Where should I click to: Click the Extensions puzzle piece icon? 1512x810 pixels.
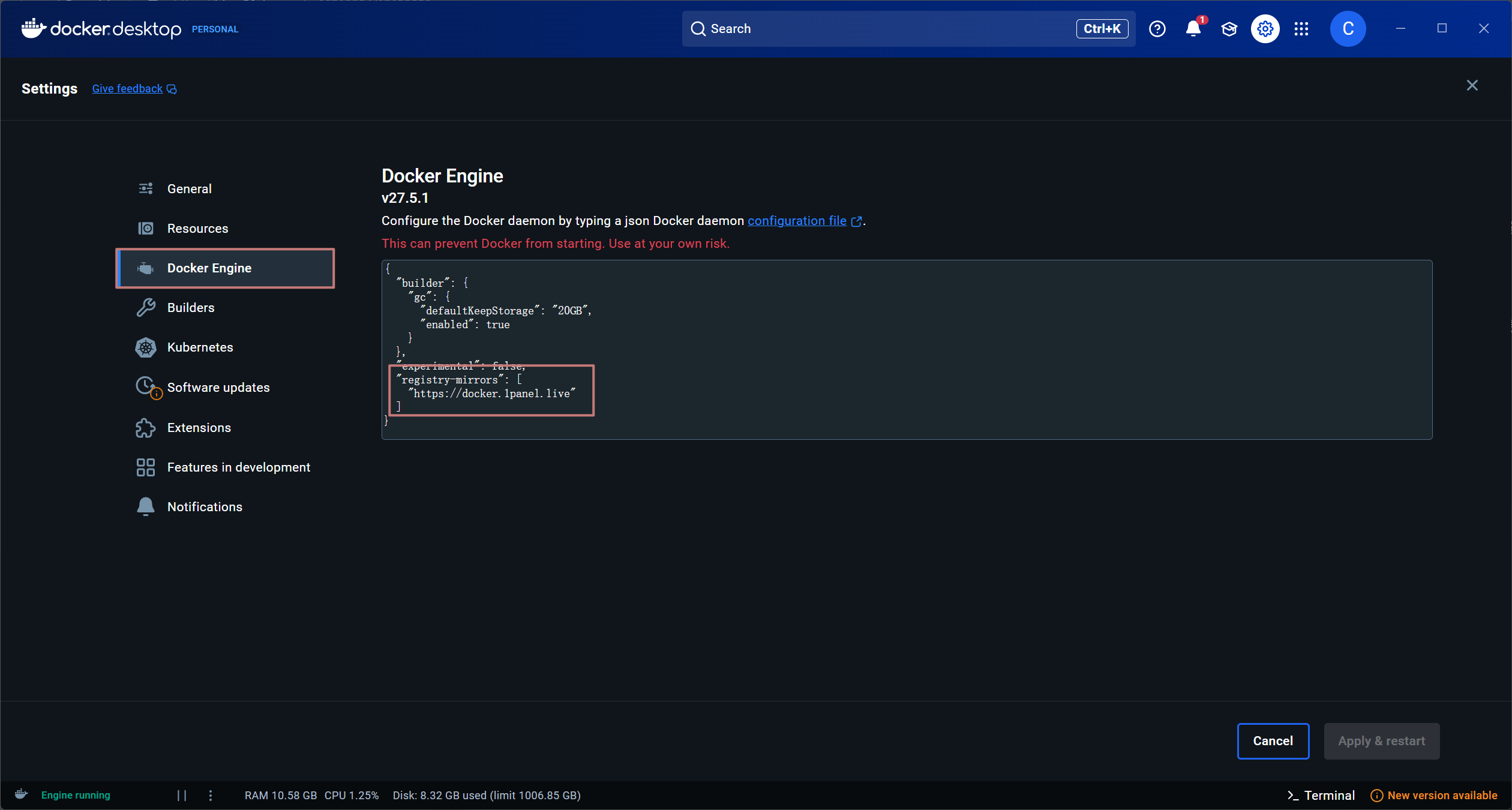146,428
